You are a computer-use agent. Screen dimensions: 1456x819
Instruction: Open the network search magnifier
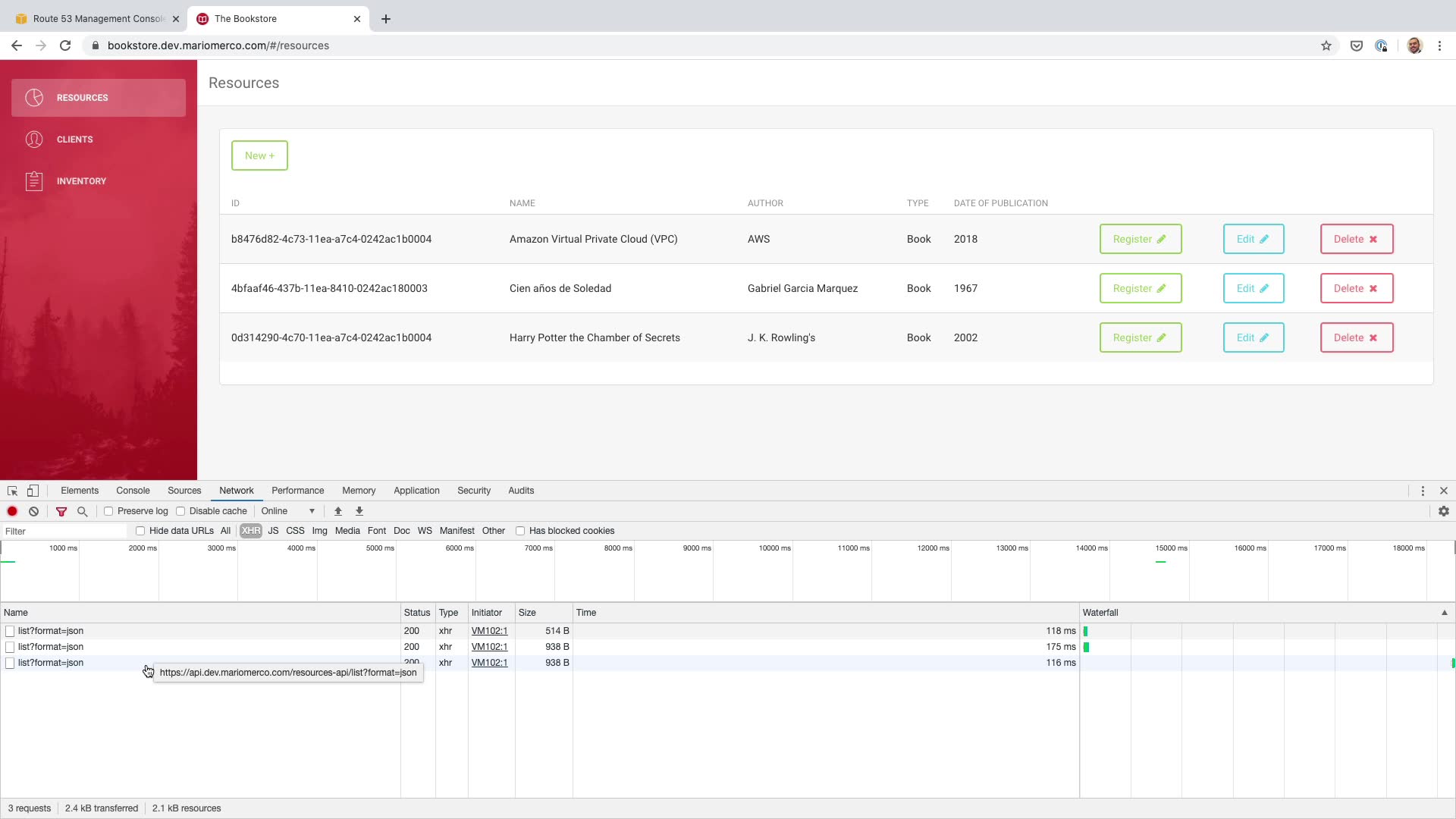coord(82,511)
